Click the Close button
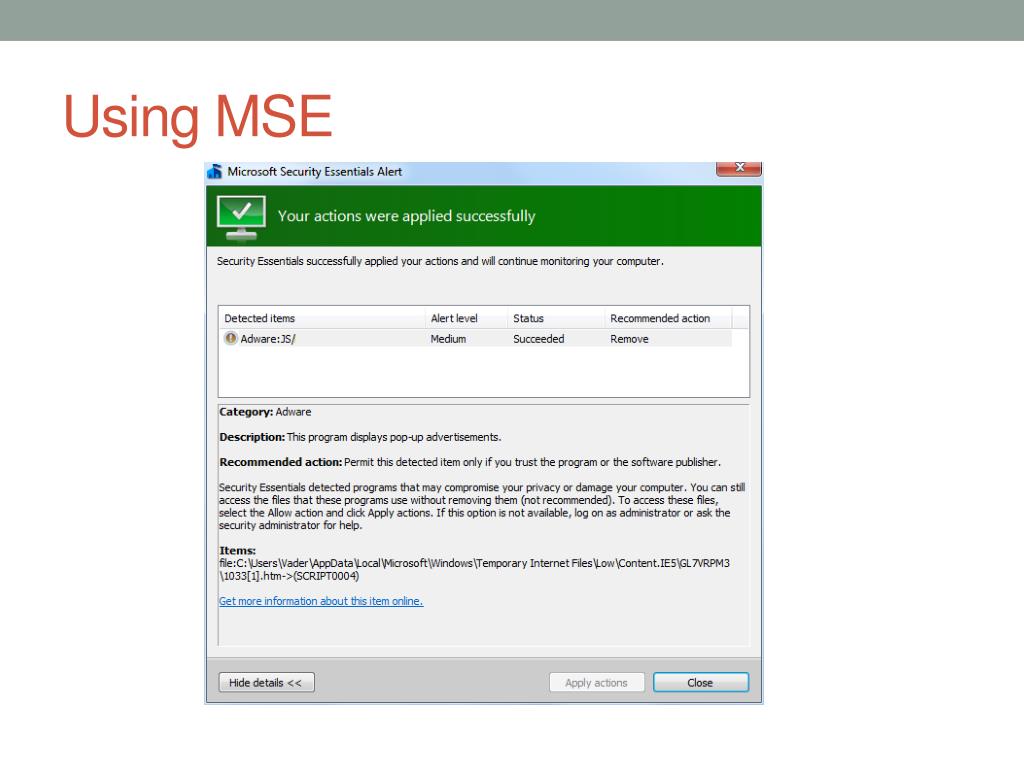 [701, 682]
